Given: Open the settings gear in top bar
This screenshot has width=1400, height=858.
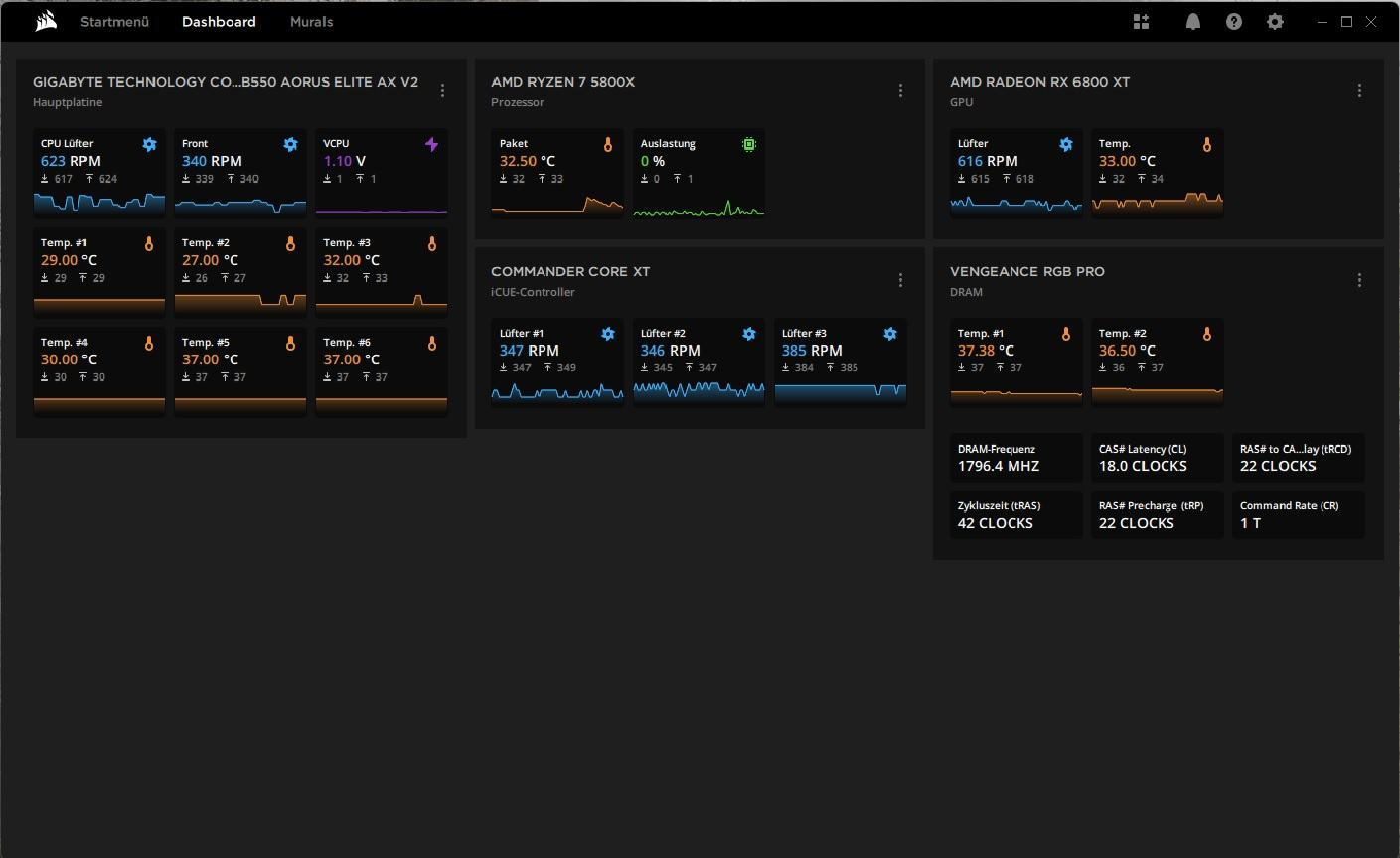Looking at the screenshot, I should coord(1276,21).
